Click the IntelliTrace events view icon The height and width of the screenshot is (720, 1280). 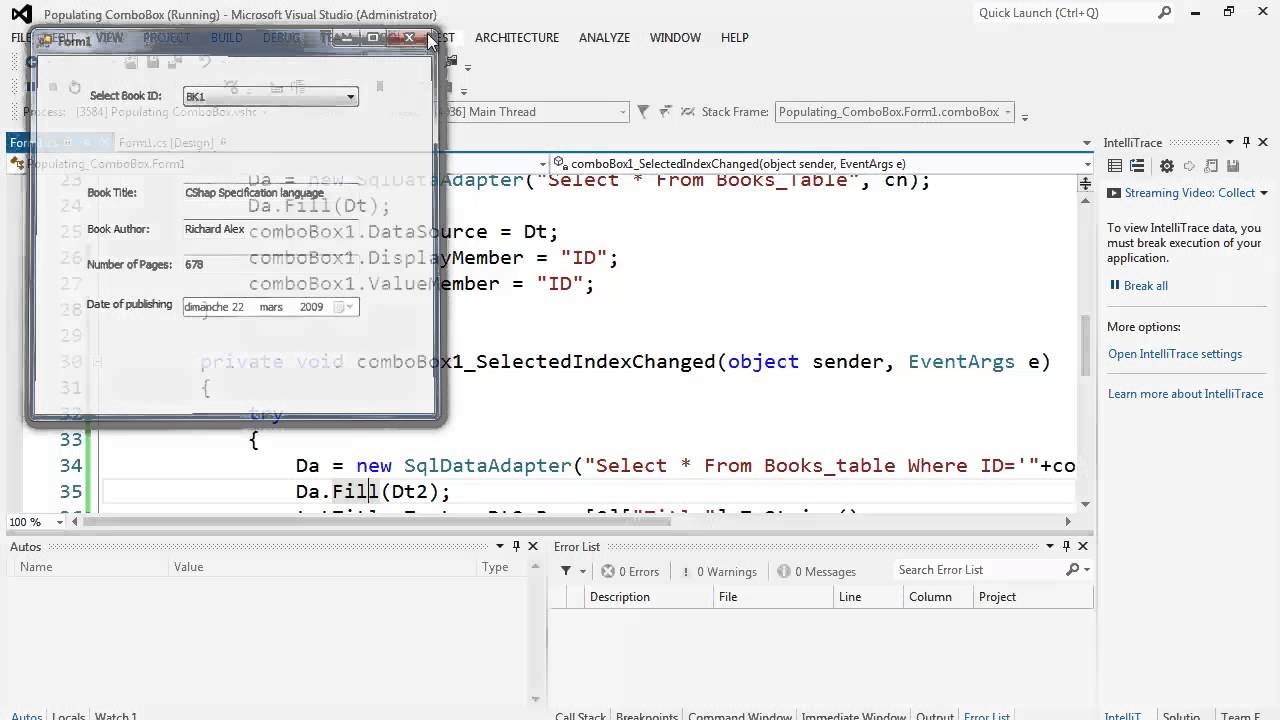point(1116,167)
